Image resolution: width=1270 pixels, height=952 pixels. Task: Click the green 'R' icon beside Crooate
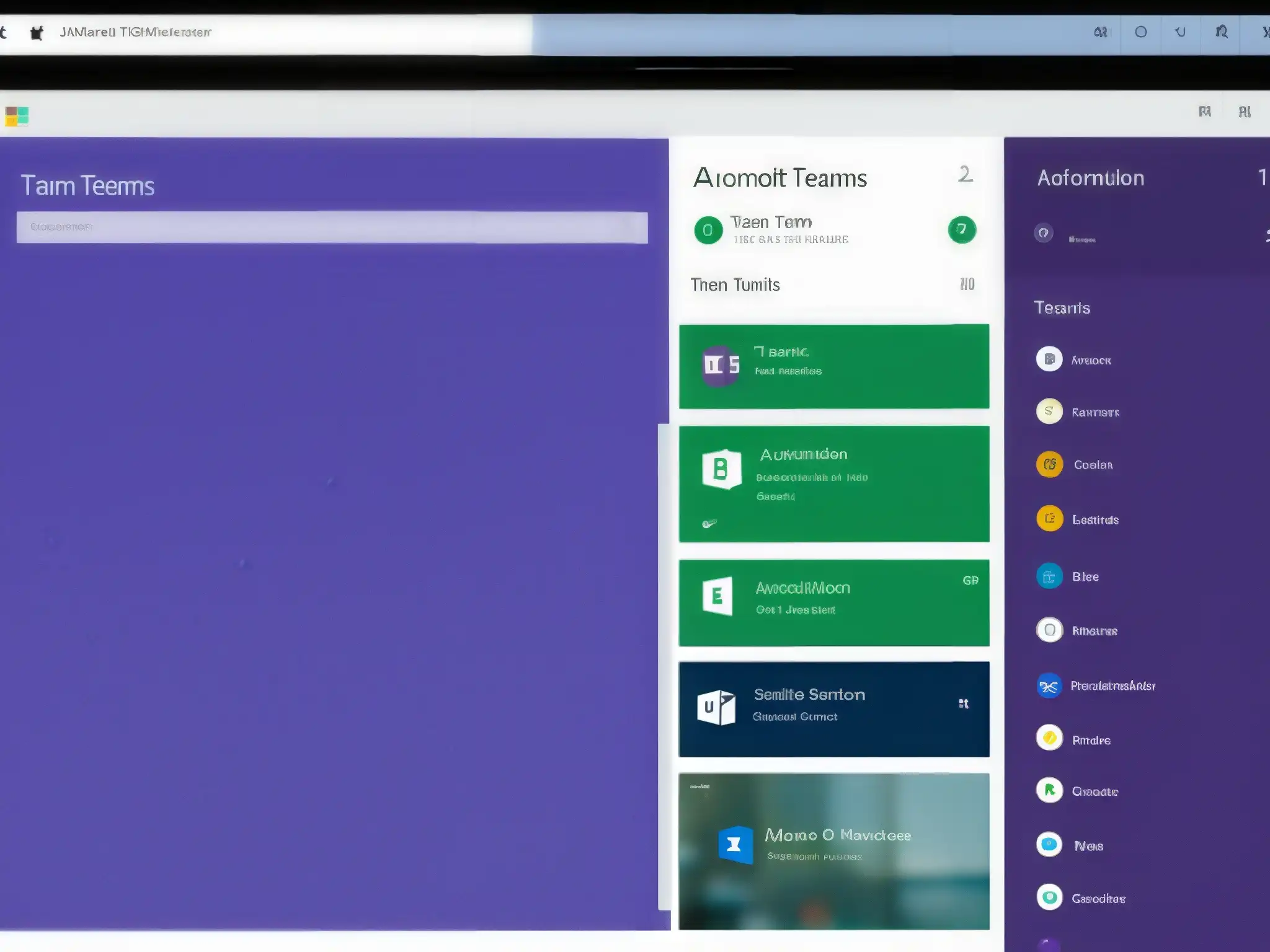pos(1049,790)
